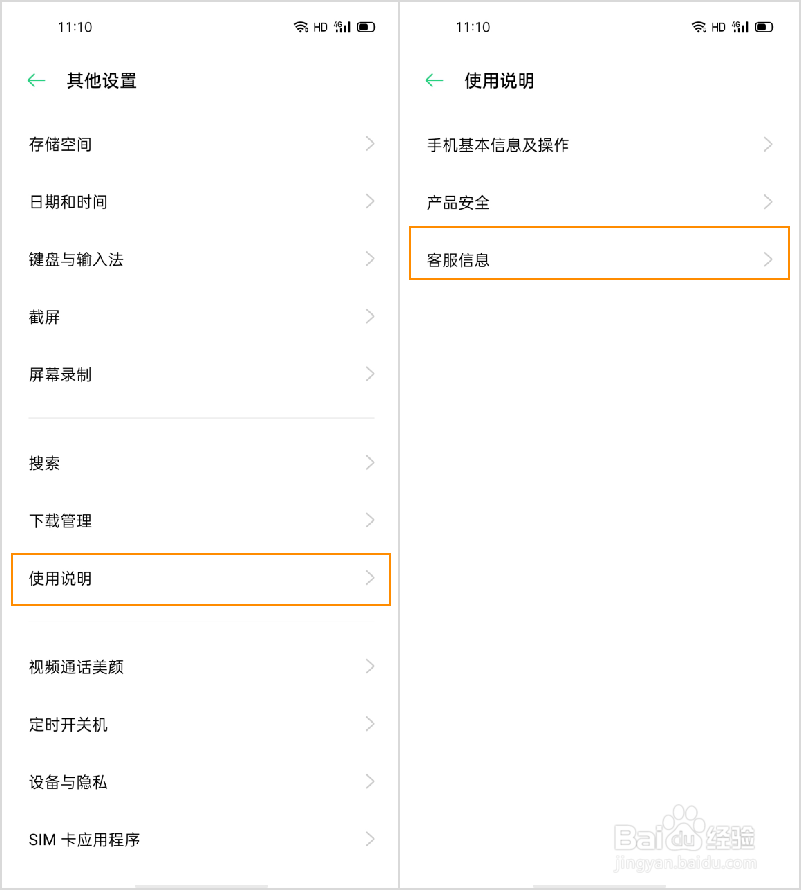Select highlighted 使用说明 entry
This screenshot has width=801, height=890.
(x=201, y=579)
